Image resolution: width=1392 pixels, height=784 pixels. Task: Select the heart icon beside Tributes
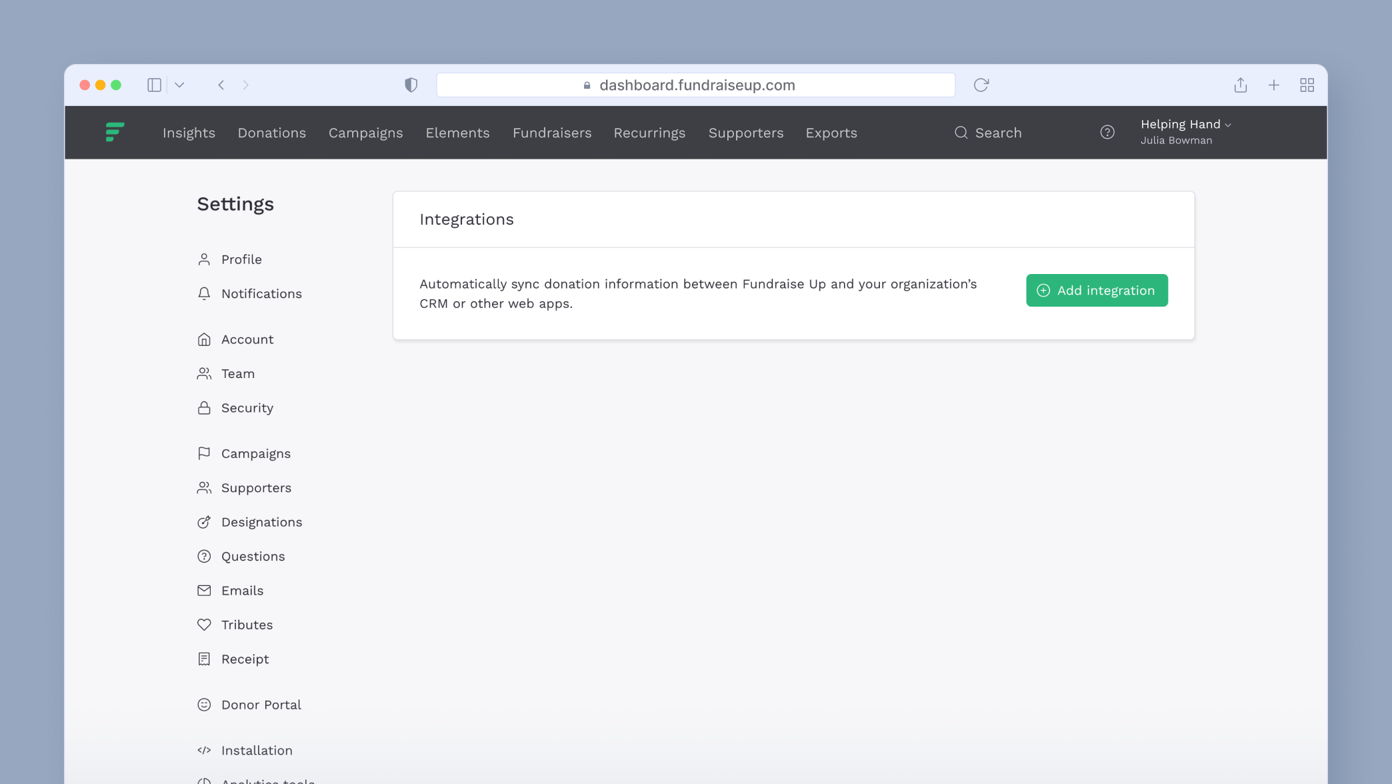click(x=204, y=624)
